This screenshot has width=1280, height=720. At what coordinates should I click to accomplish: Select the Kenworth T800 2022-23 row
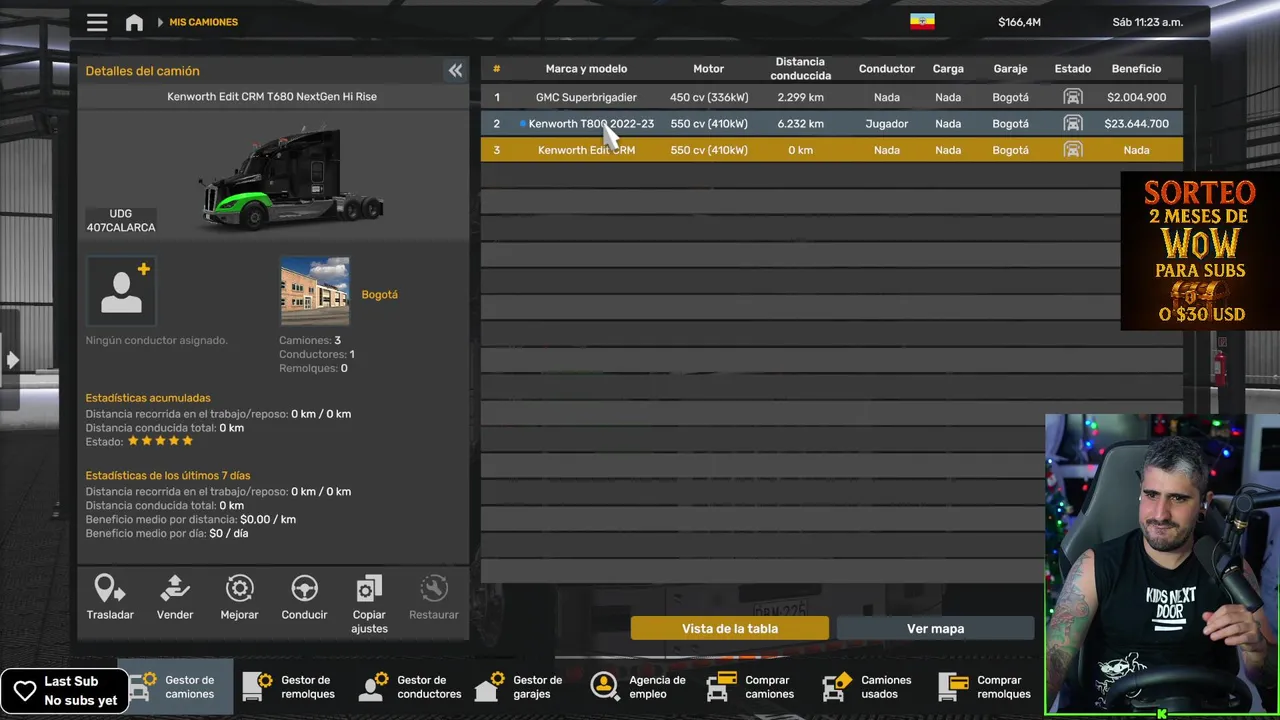(x=832, y=124)
